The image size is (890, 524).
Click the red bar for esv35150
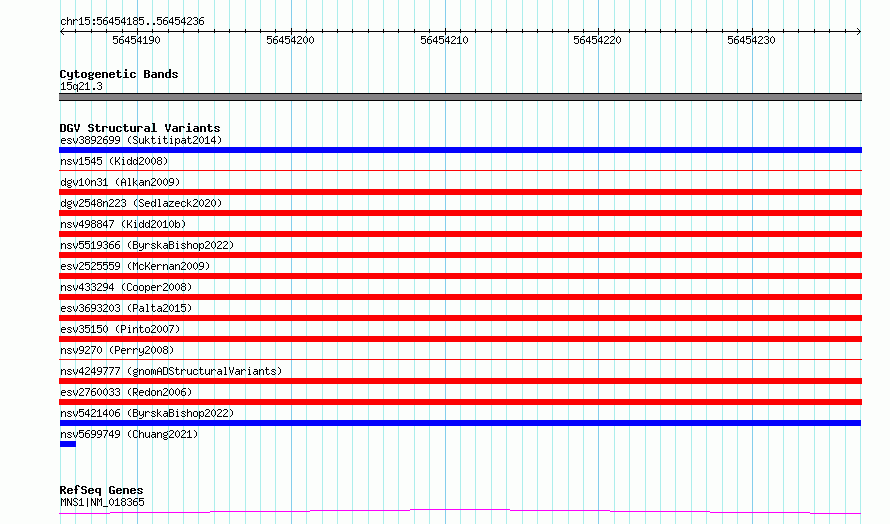click(460, 339)
